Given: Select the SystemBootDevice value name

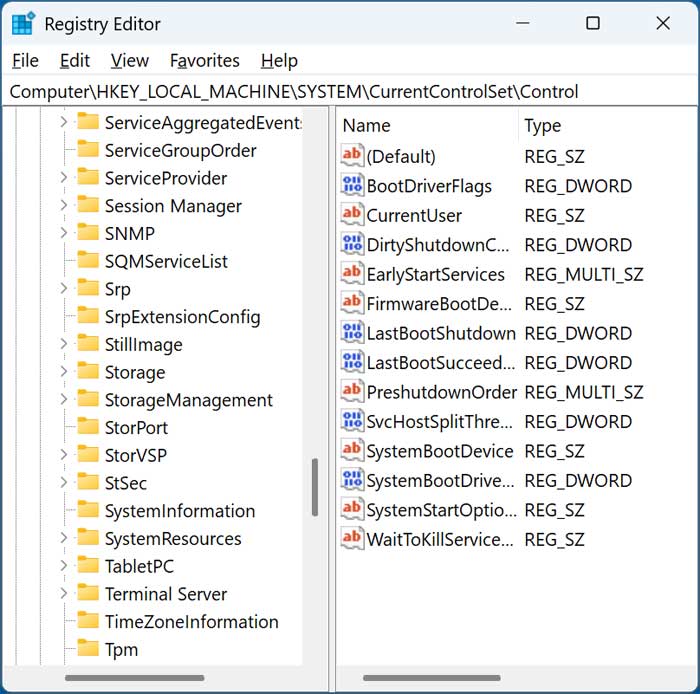Looking at the screenshot, I should (x=440, y=452).
